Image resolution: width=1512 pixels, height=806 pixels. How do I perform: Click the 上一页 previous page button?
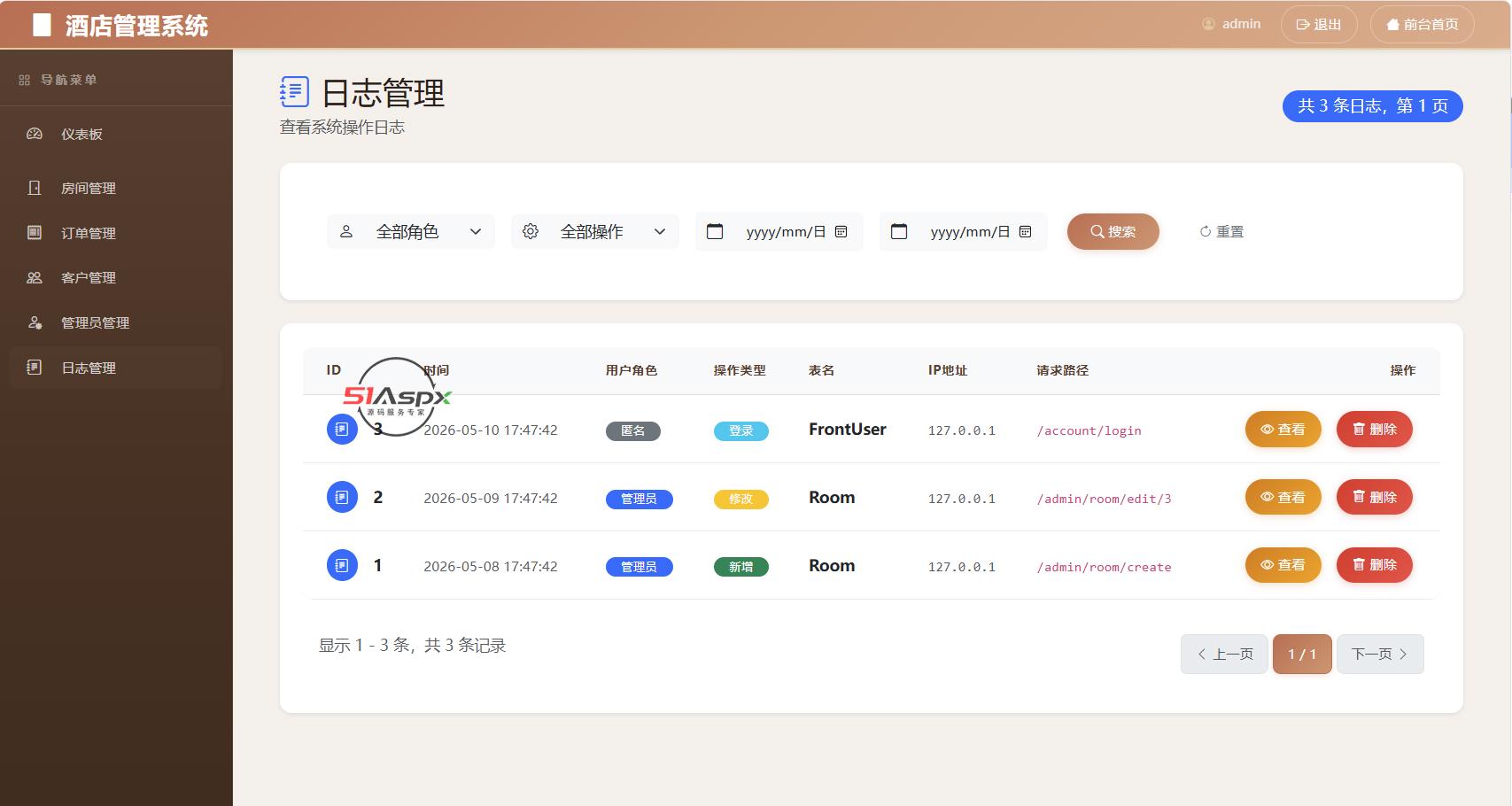(x=1224, y=654)
